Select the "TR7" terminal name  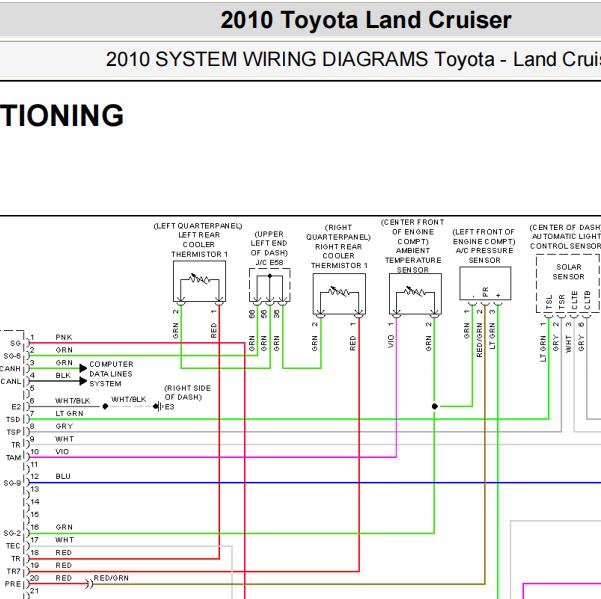(14, 571)
